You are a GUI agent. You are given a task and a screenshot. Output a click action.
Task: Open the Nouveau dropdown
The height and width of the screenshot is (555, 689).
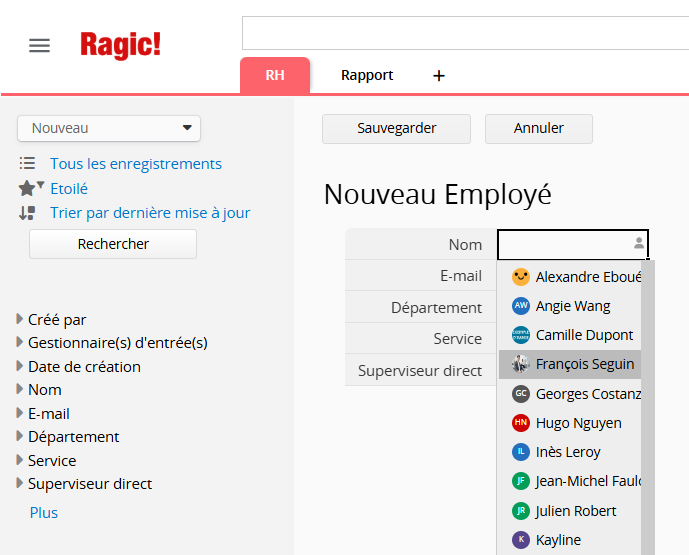[109, 128]
